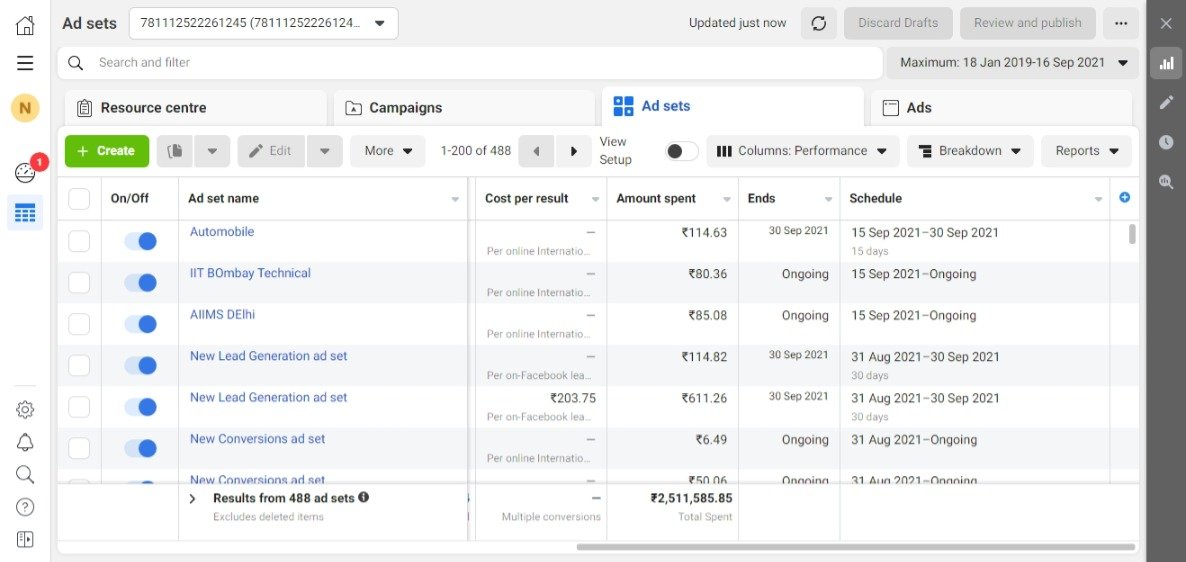Open the AIIMS DElhi ad set link
The image size is (1186, 562).
[222, 314]
